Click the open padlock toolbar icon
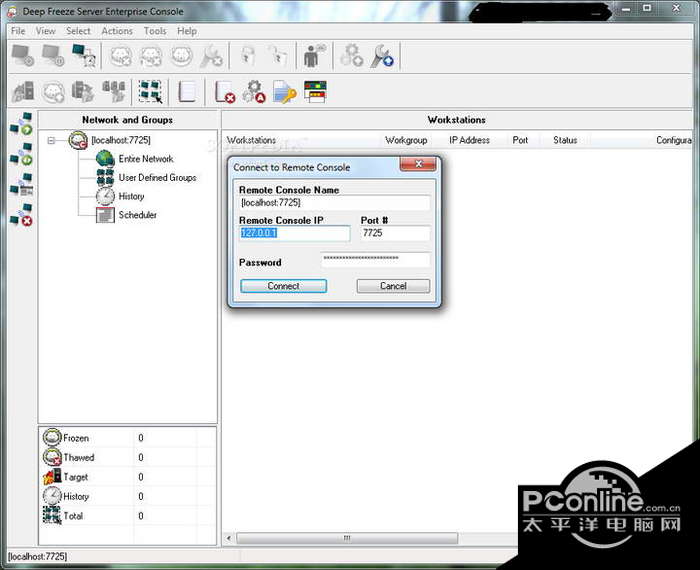700x570 pixels. (x=278, y=56)
